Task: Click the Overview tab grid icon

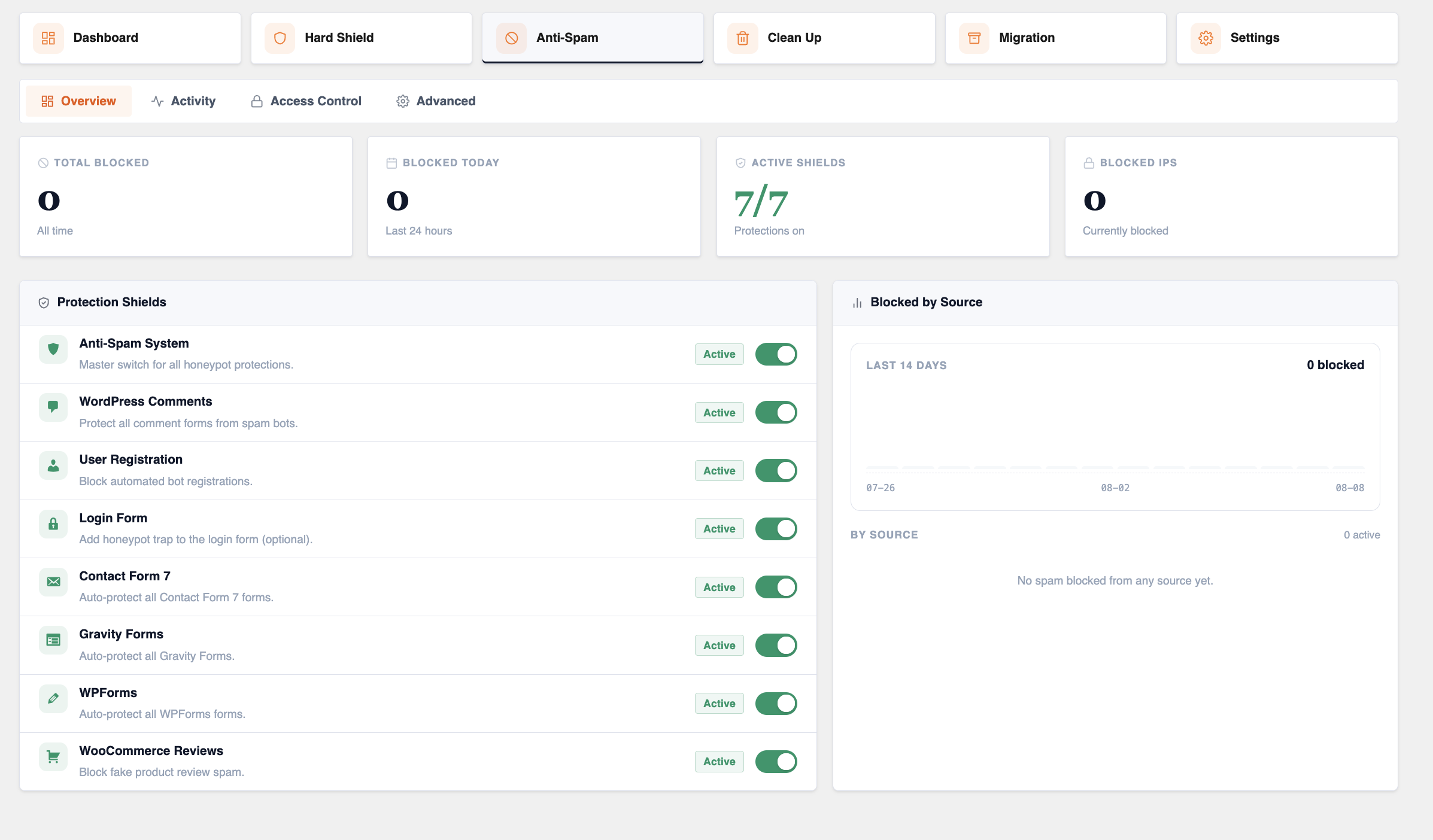Action: coord(47,101)
